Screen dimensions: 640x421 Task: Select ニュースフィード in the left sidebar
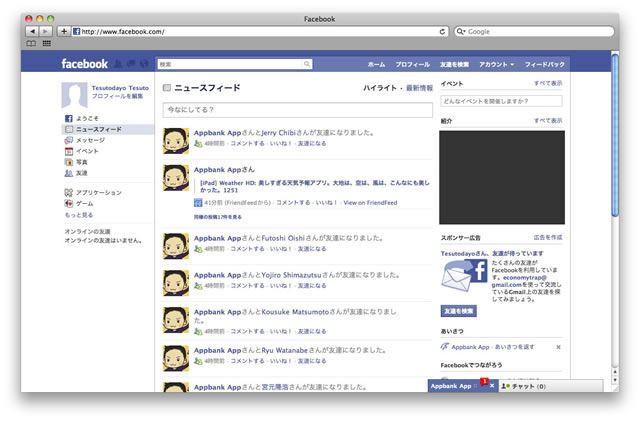pos(108,129)
